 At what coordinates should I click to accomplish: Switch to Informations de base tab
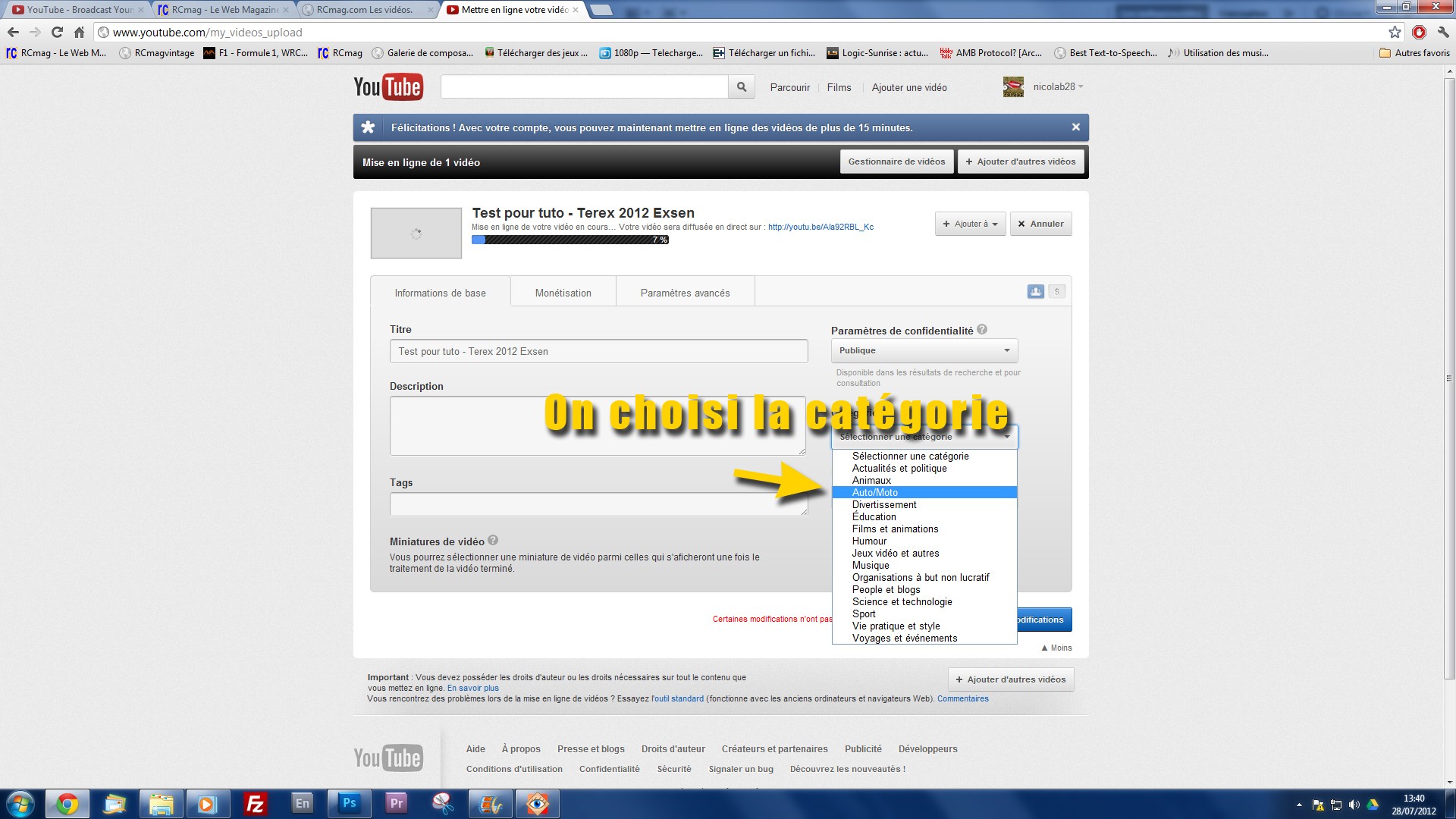(x=440, y=293)
